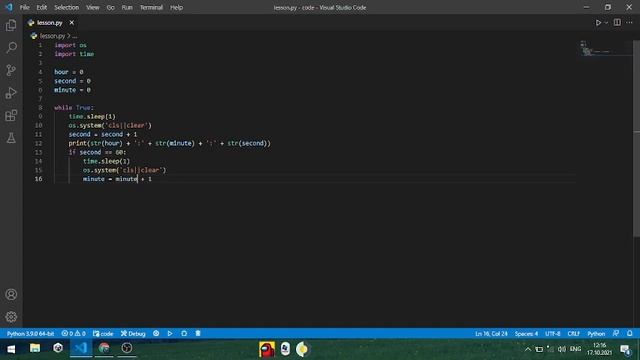The width and height of the screenshot is (640, 360).
Task: Open the View menu
Action: tap(93, 7)
